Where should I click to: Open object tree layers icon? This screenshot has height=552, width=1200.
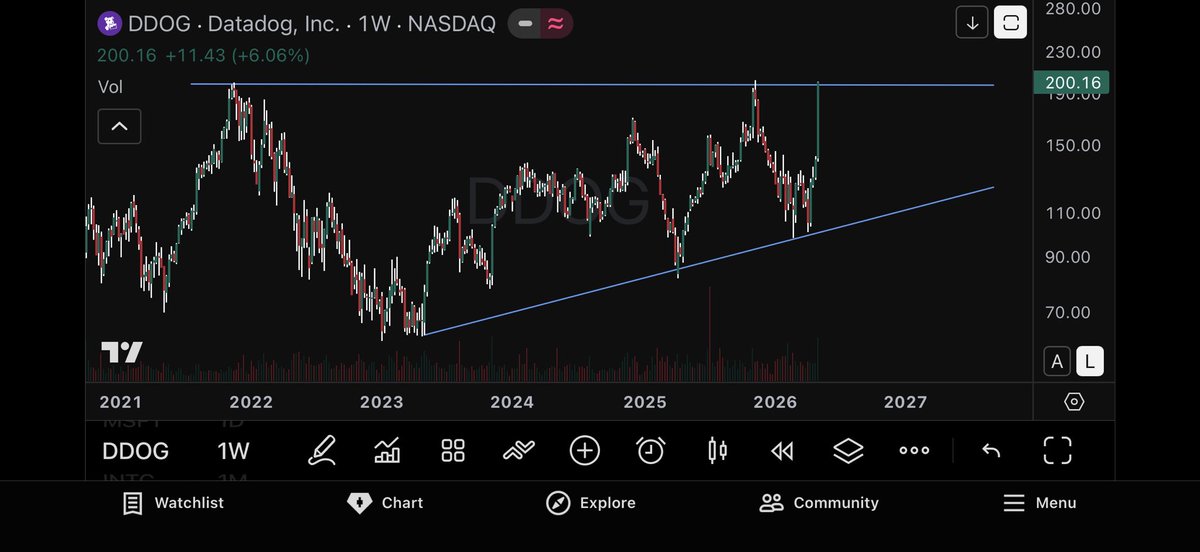[848, 451]
